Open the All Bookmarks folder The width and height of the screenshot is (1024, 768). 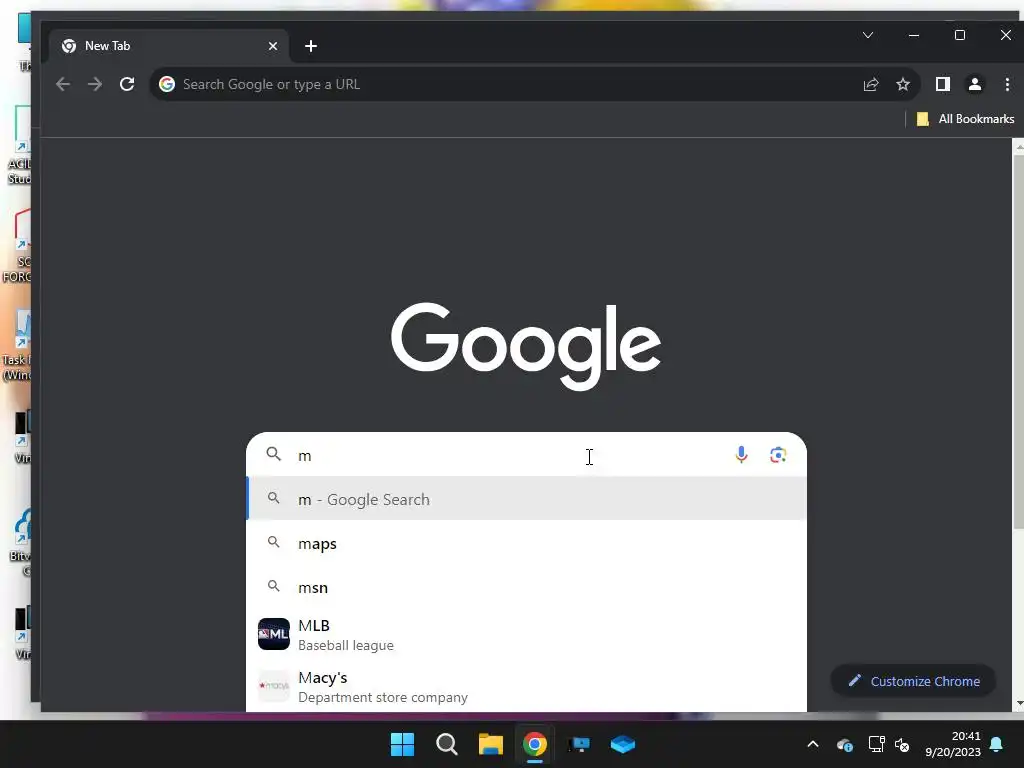(x=965, y=119)
